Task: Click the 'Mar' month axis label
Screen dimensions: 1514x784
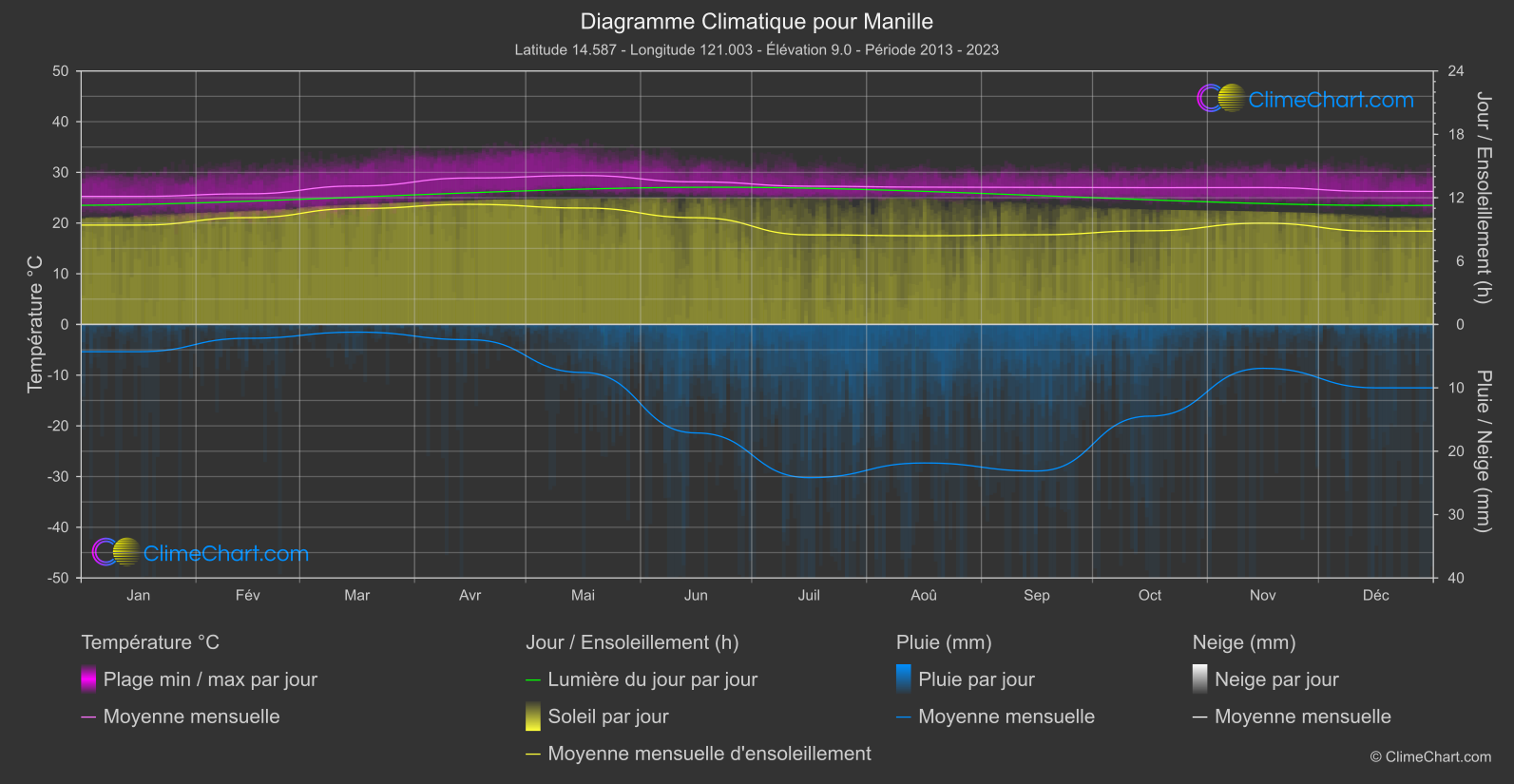Action: click(357, 595)
